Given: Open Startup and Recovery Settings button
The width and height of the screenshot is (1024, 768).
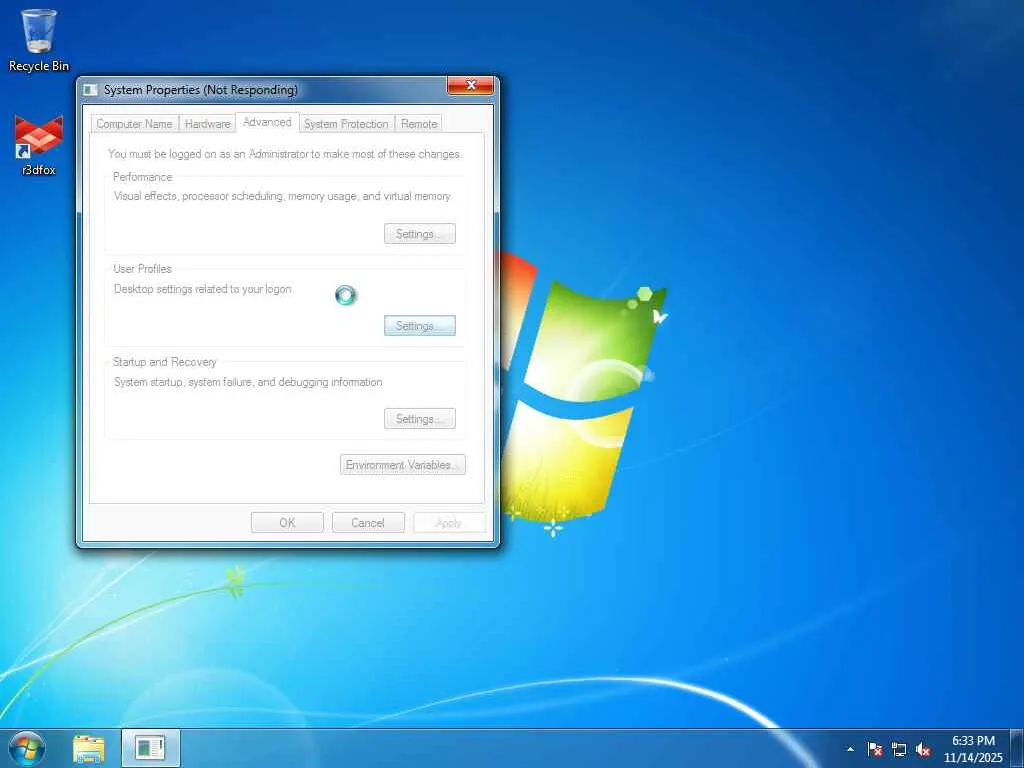Looking at the screenshot, I should [420, 419].
